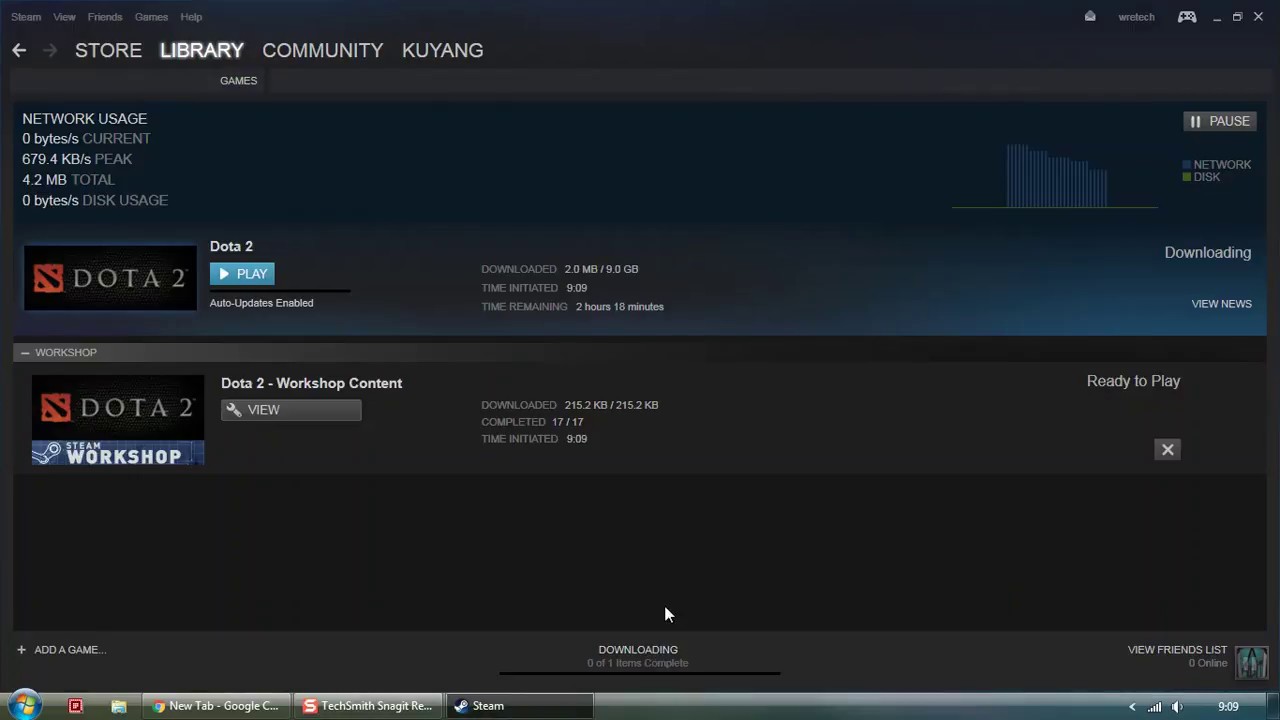Viewport: 1280px width, 720px height.
Task: Open the Windows Start button
Action: click(x=25, y=706)
